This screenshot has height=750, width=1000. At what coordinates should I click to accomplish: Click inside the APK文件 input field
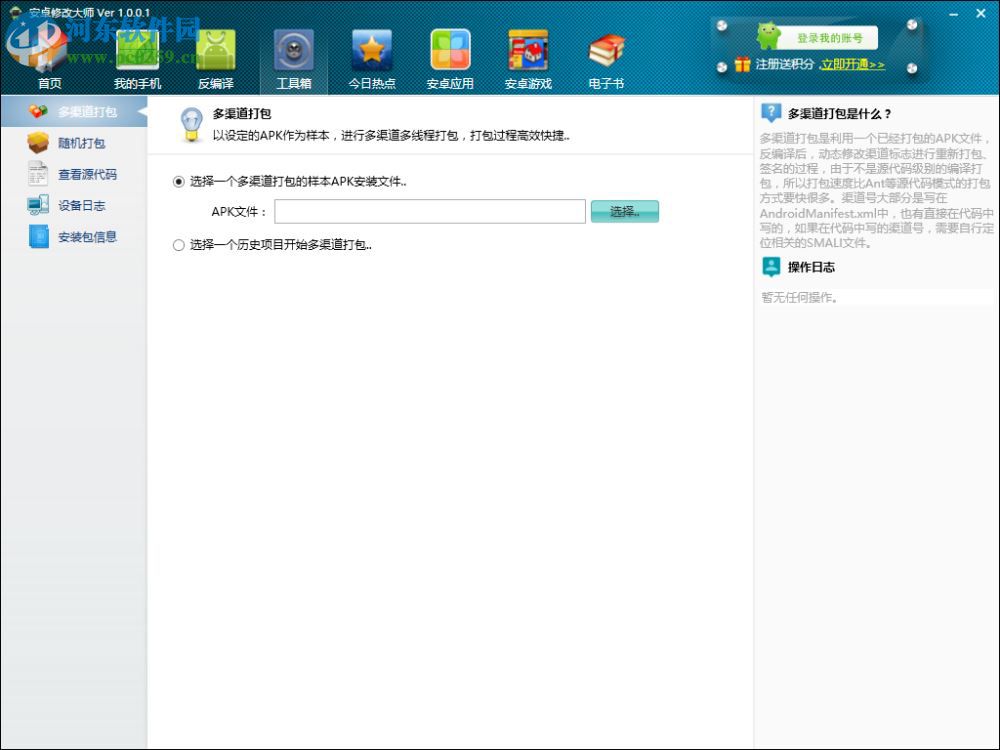[430, 211]
